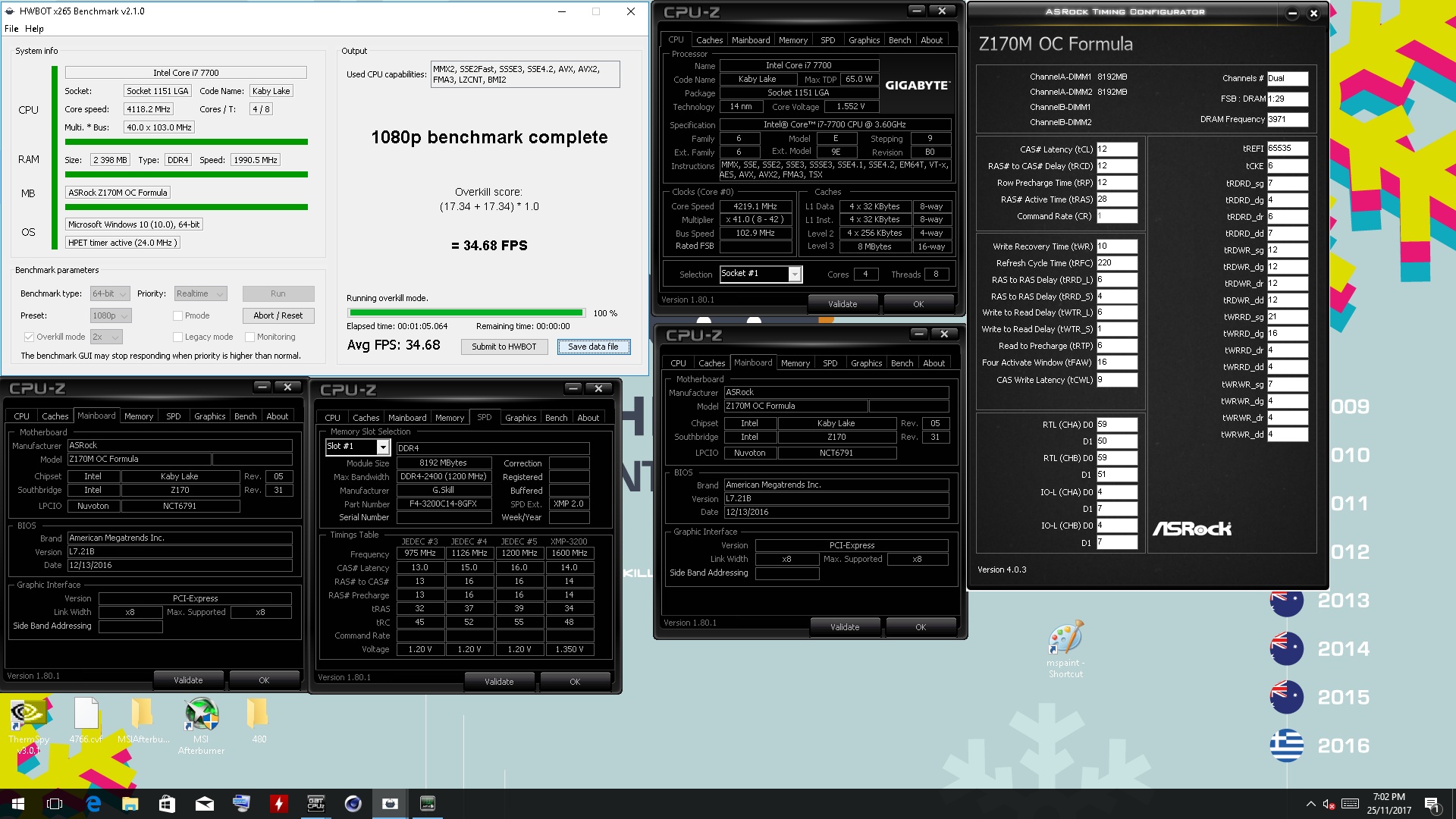Click the green RAM rating bar
Screen dimensions: 1456x819
click(187, 174)
